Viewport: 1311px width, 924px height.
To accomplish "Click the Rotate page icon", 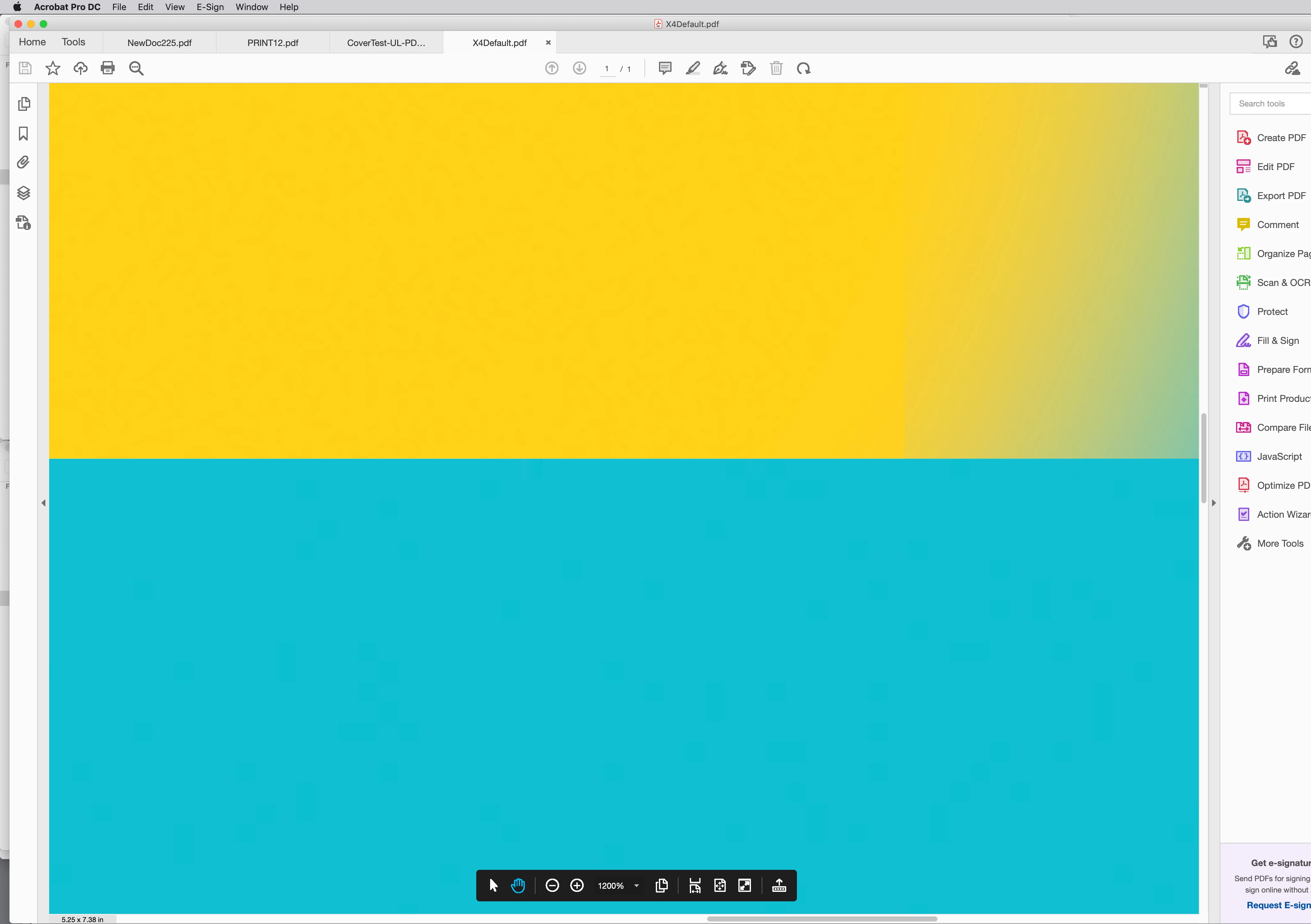I will 803,68.
